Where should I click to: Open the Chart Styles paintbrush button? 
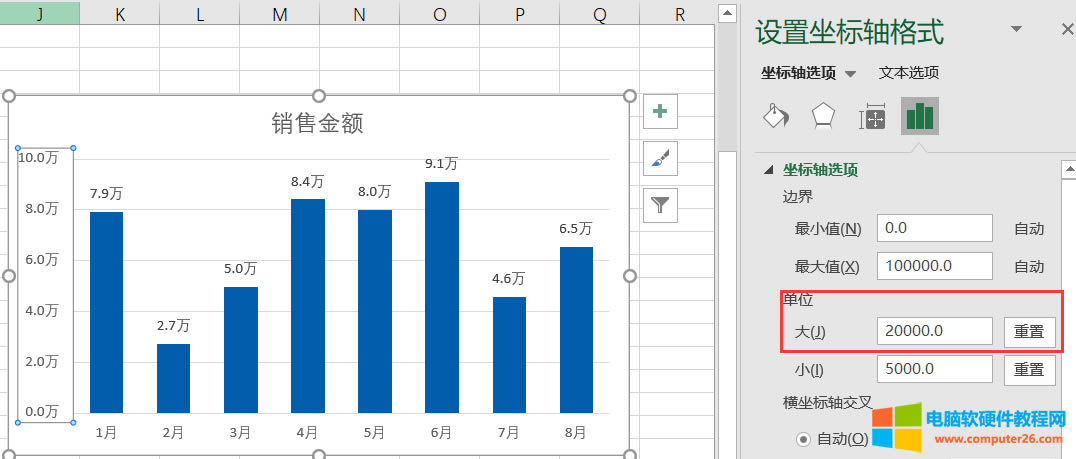[659, 158]
